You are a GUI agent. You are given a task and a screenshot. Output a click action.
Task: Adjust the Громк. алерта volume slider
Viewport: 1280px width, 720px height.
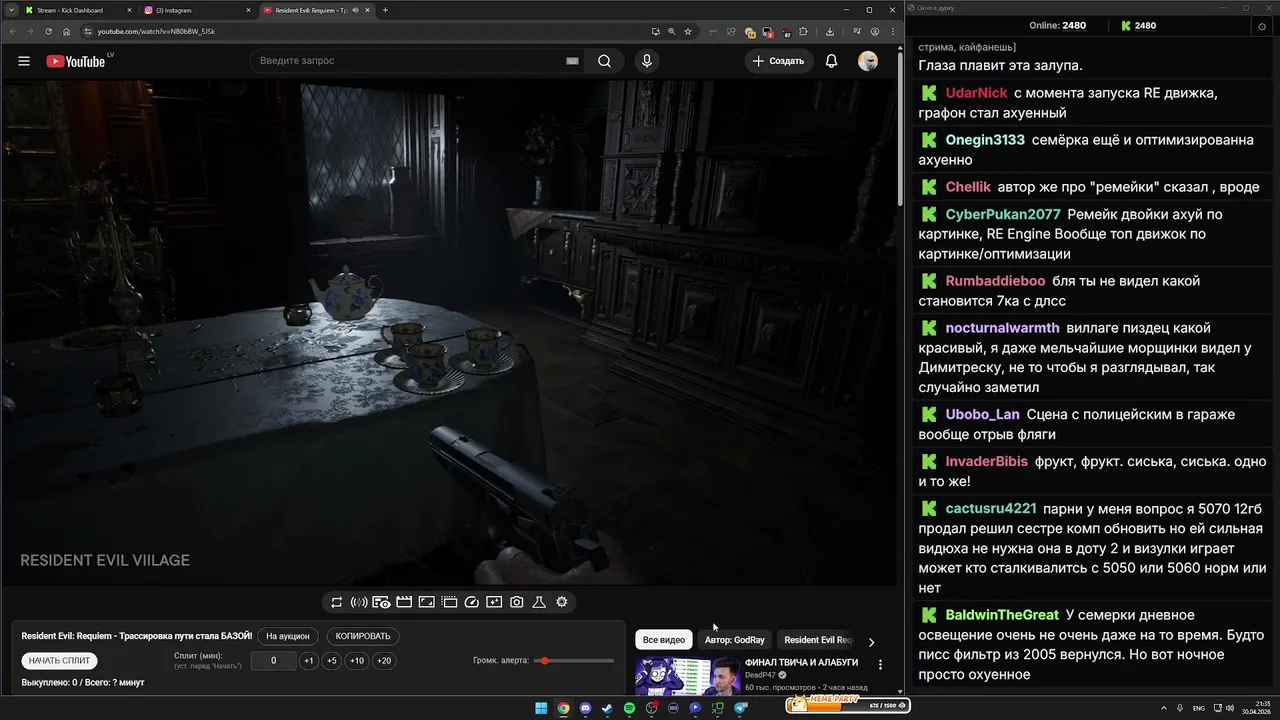pos(575,661)
